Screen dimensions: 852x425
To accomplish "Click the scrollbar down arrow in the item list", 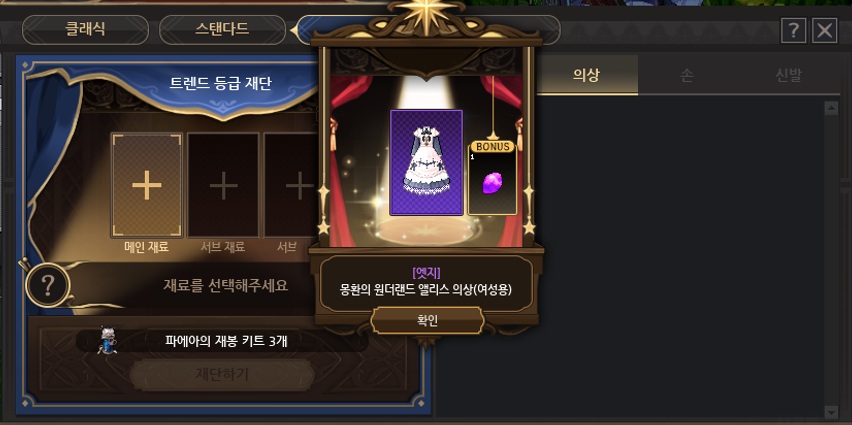I will [x=831, y=411].
